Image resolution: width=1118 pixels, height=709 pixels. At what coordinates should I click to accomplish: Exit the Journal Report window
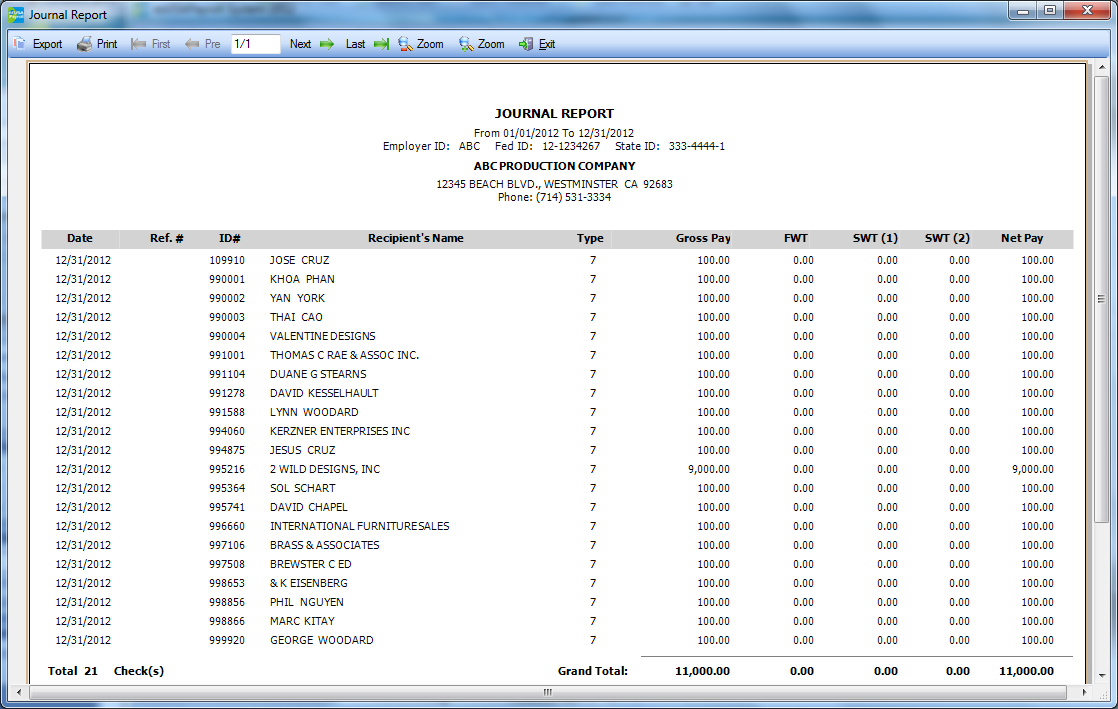(537, 44)
